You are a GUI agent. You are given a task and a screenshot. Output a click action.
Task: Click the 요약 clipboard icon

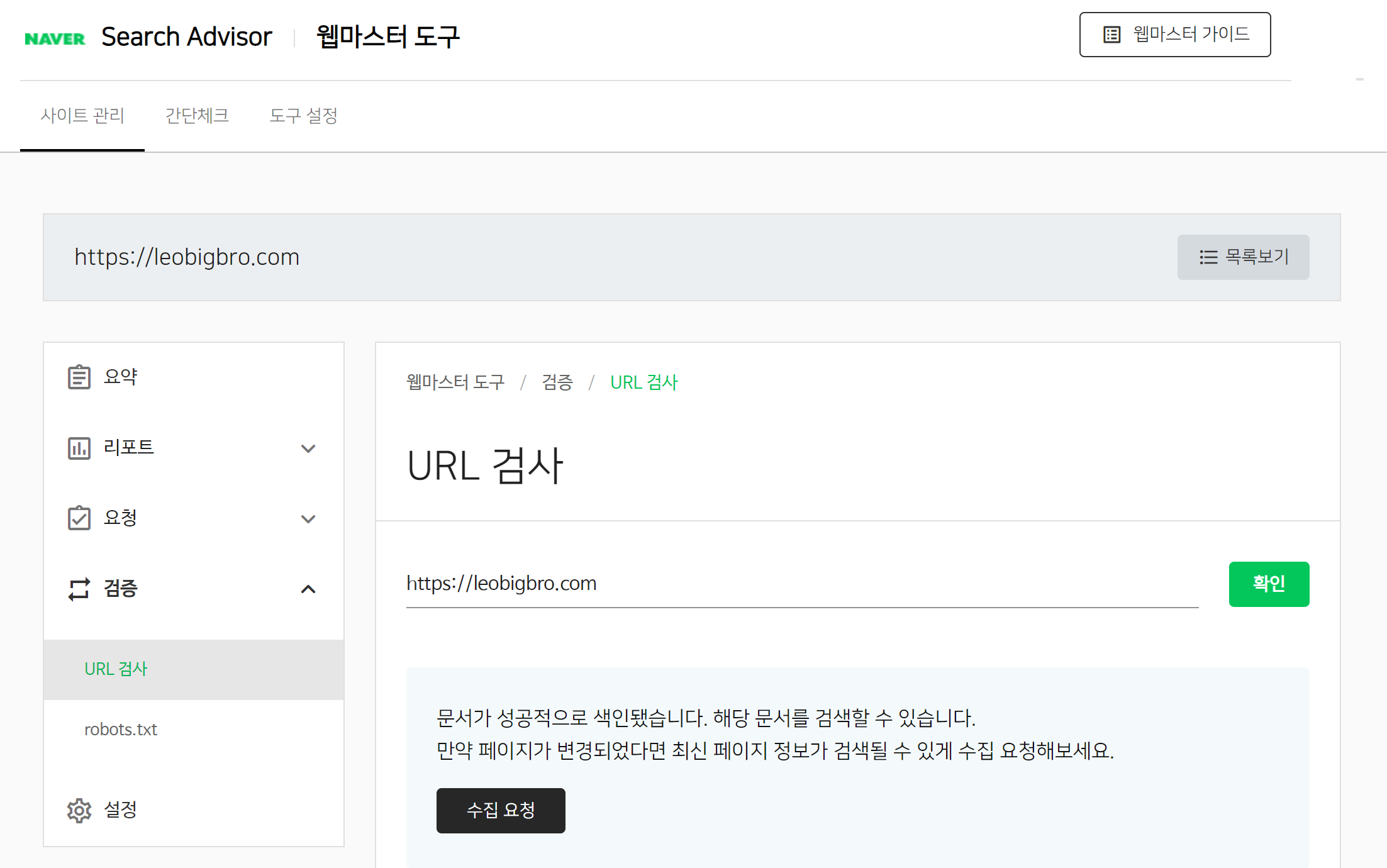(x=79, y=377)
